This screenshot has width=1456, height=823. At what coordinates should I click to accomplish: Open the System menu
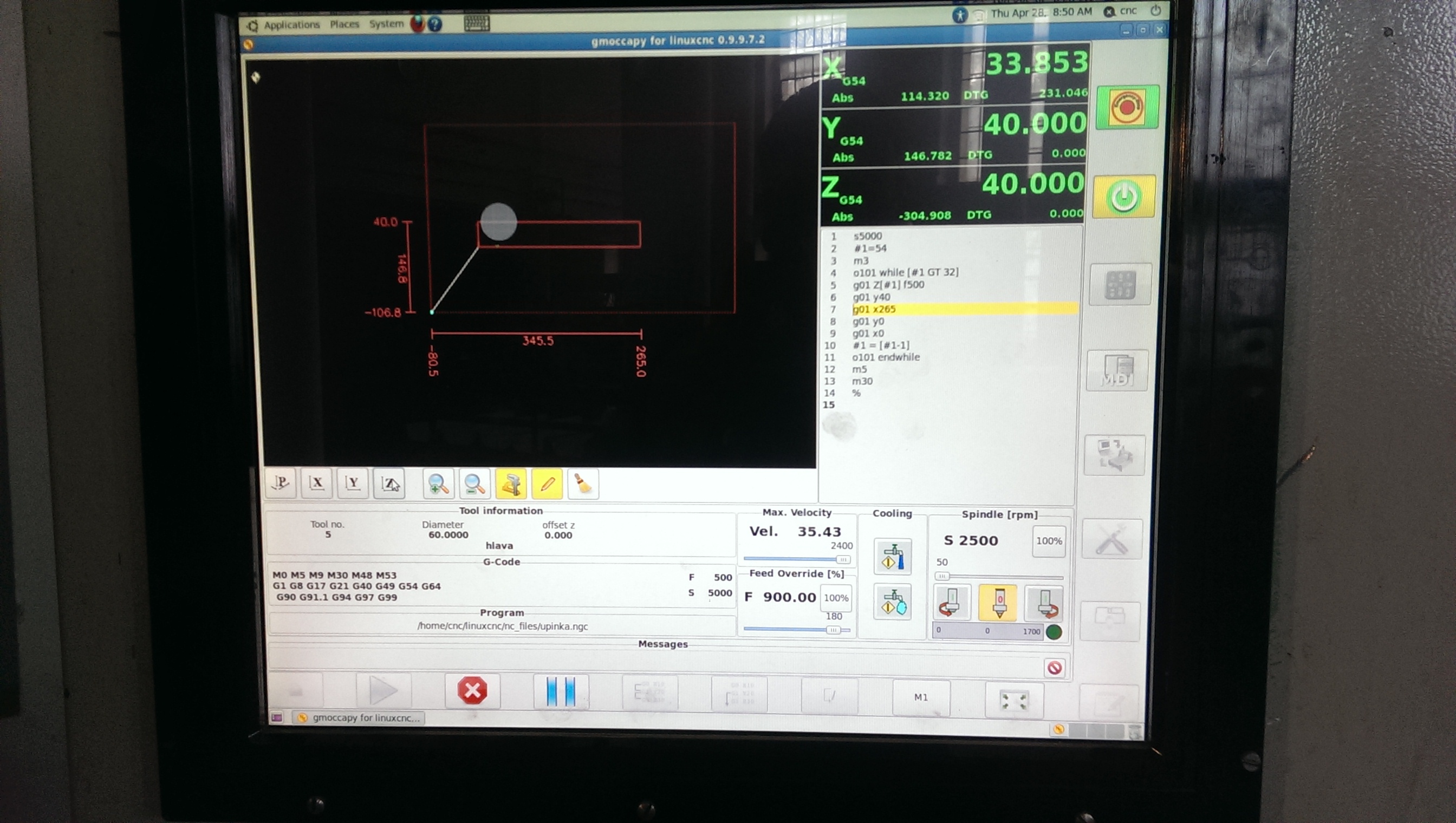pos(386,24)
